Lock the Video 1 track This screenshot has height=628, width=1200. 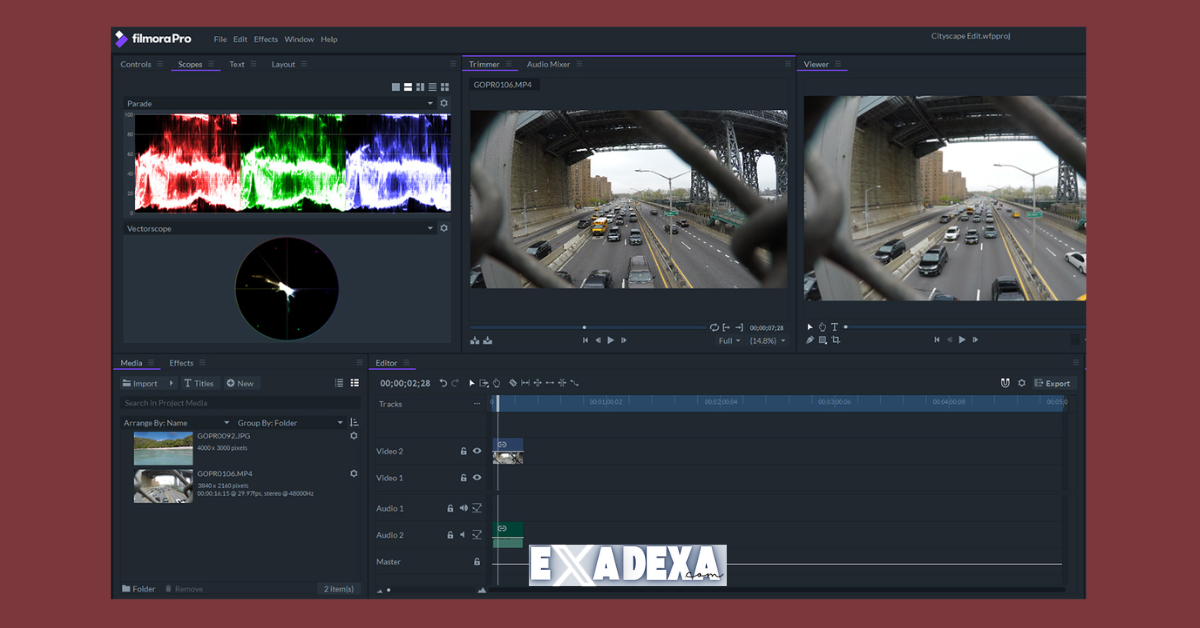[464, 478]
